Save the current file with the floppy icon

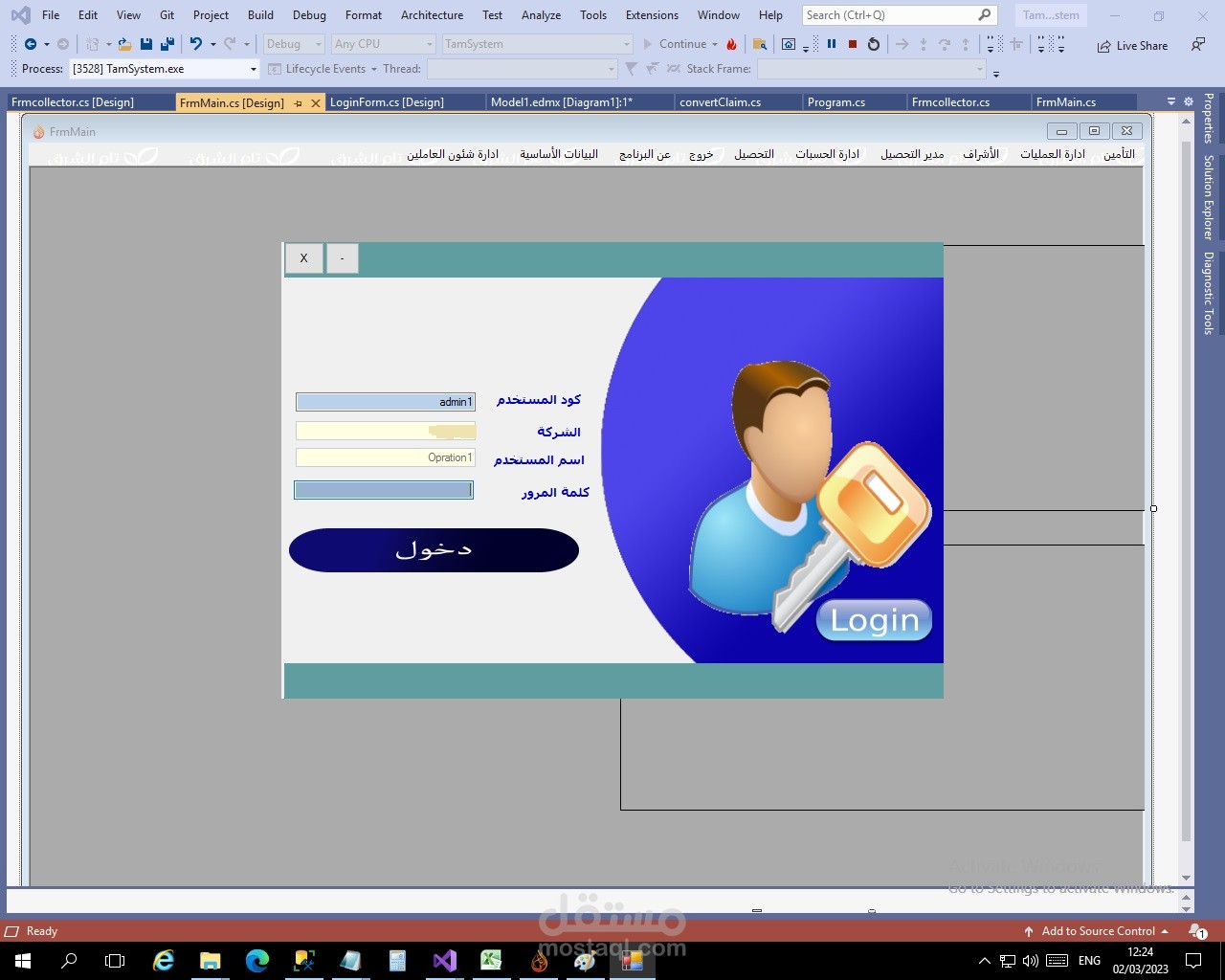(146, 44)
